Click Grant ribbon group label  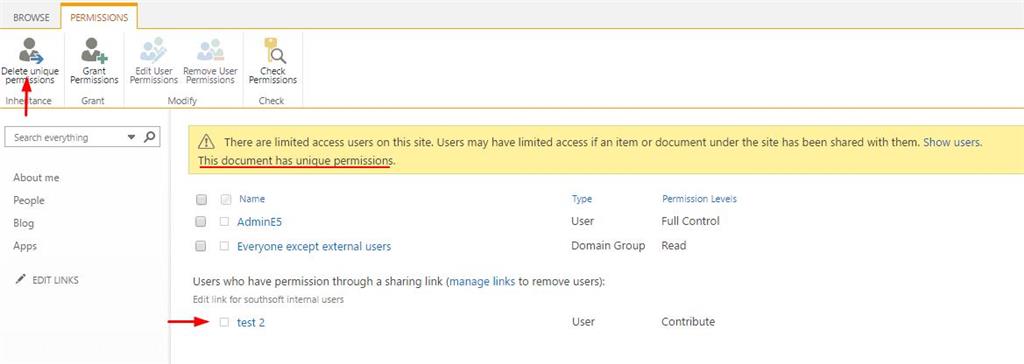point(93,101)
